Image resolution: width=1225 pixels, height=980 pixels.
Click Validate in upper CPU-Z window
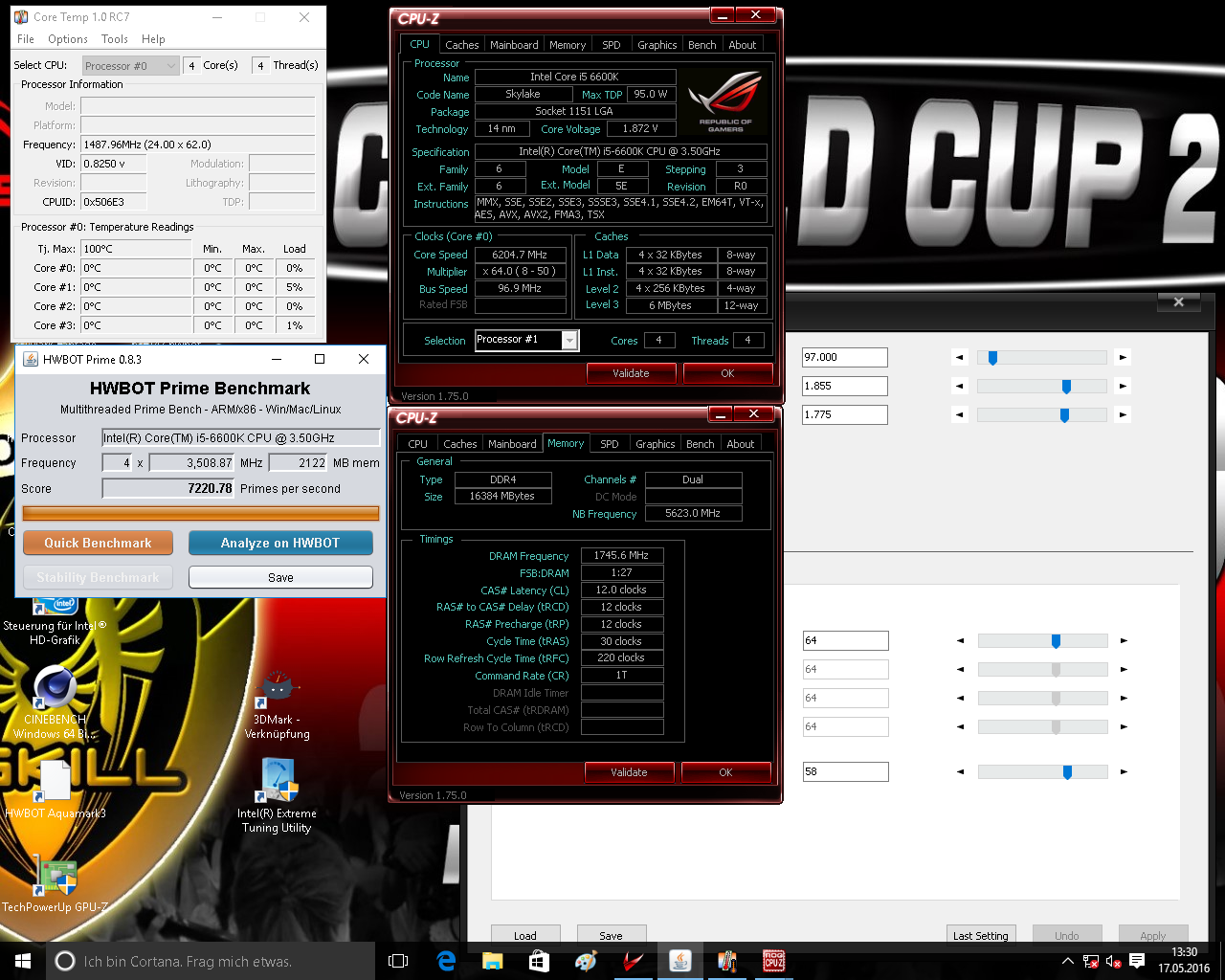pos(631,373)
